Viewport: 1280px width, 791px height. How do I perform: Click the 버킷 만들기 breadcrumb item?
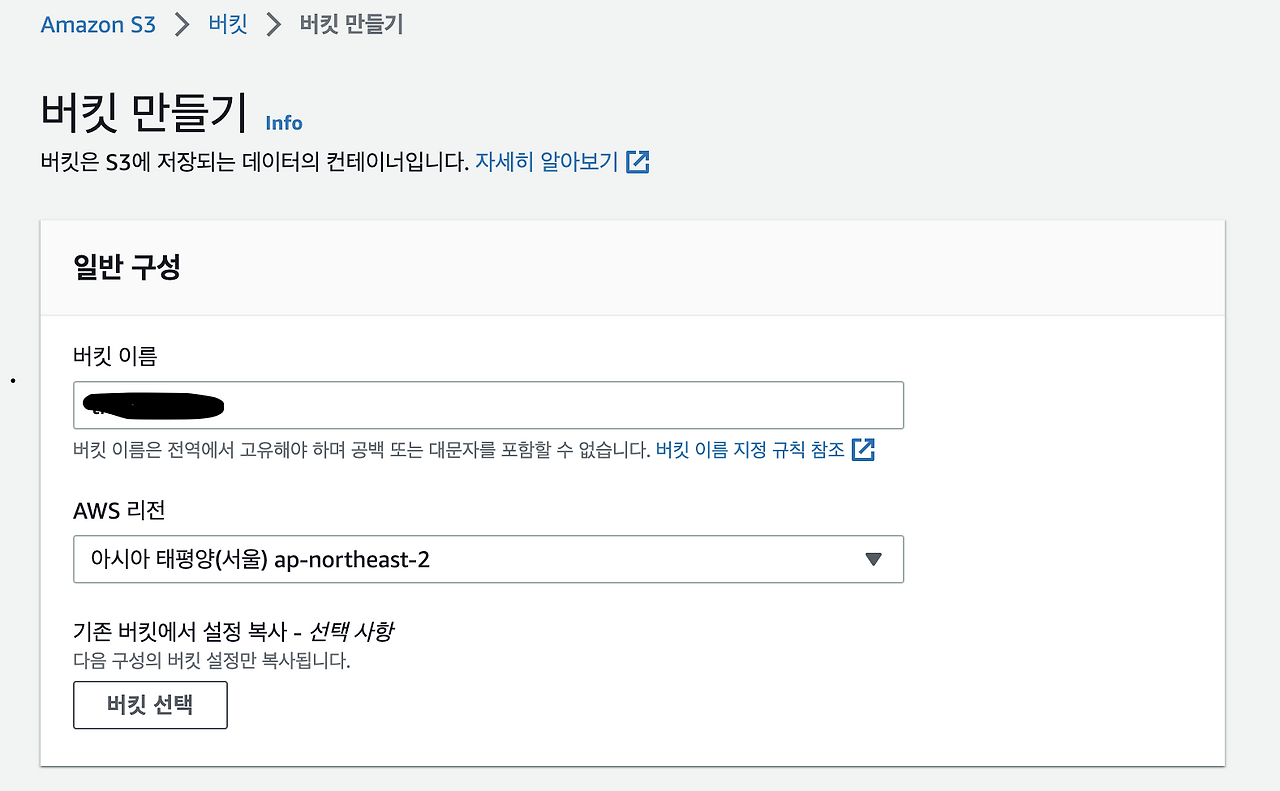click(x=351, y=25)
